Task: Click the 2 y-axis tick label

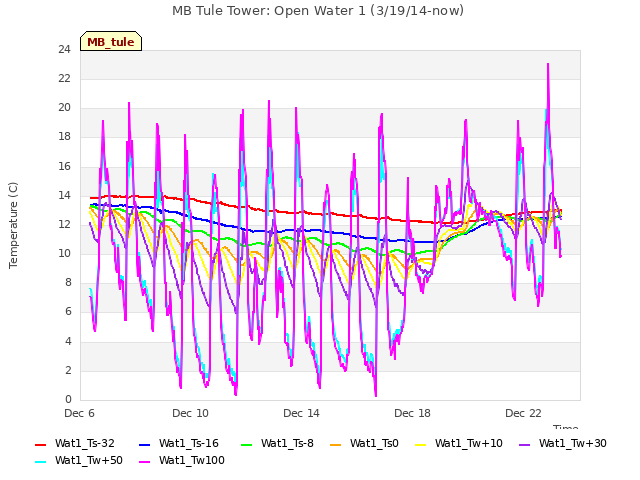Action: [x=68, y=371]
